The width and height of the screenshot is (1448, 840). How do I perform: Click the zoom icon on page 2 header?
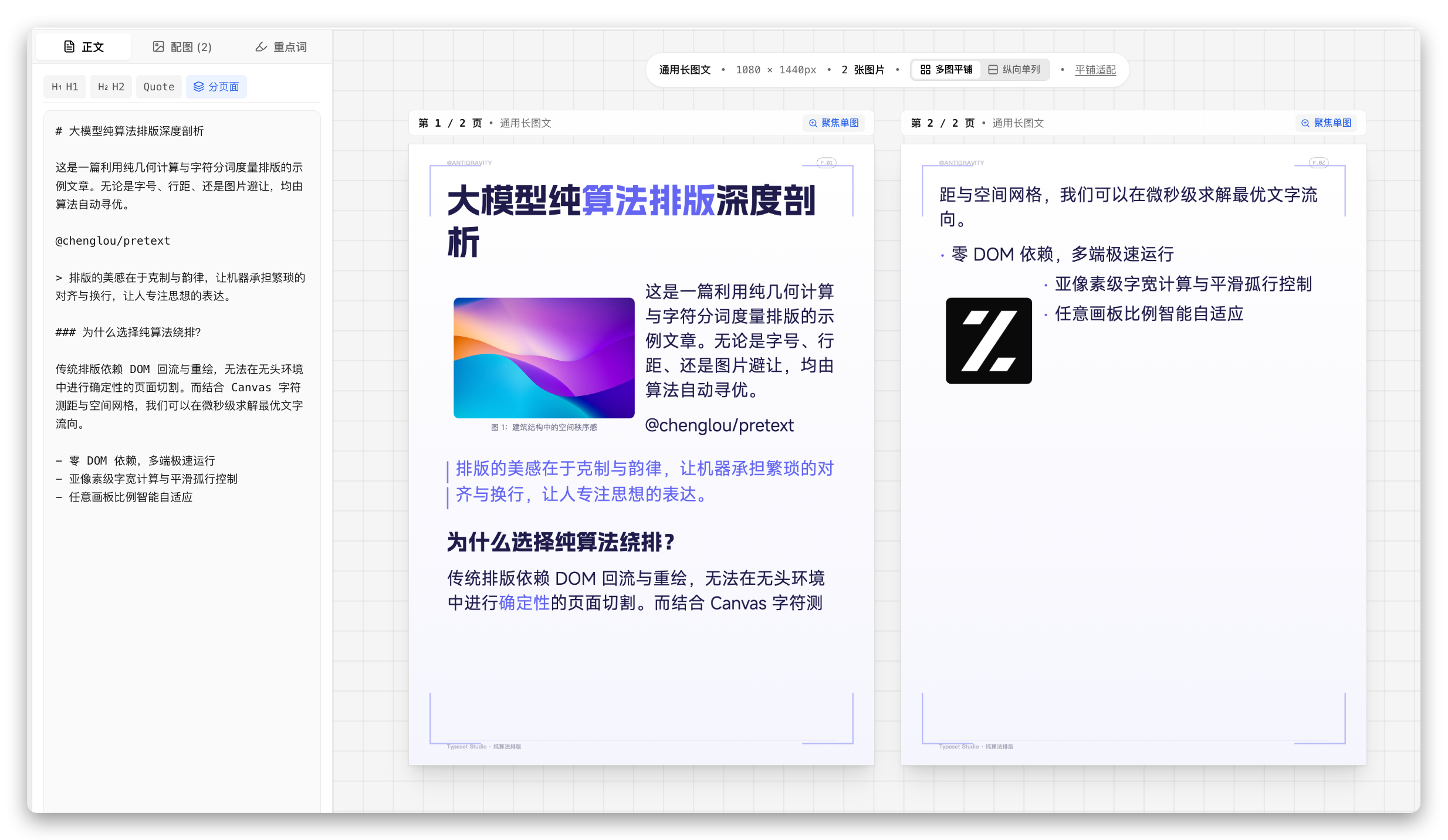pyautogui.click(x=1305, y=123)
